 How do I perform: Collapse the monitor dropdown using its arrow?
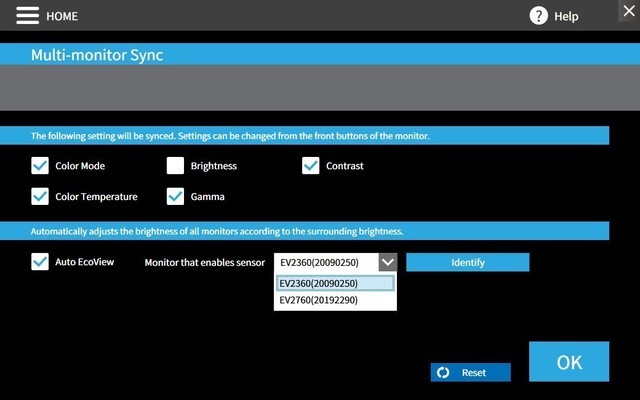[388, 262]
